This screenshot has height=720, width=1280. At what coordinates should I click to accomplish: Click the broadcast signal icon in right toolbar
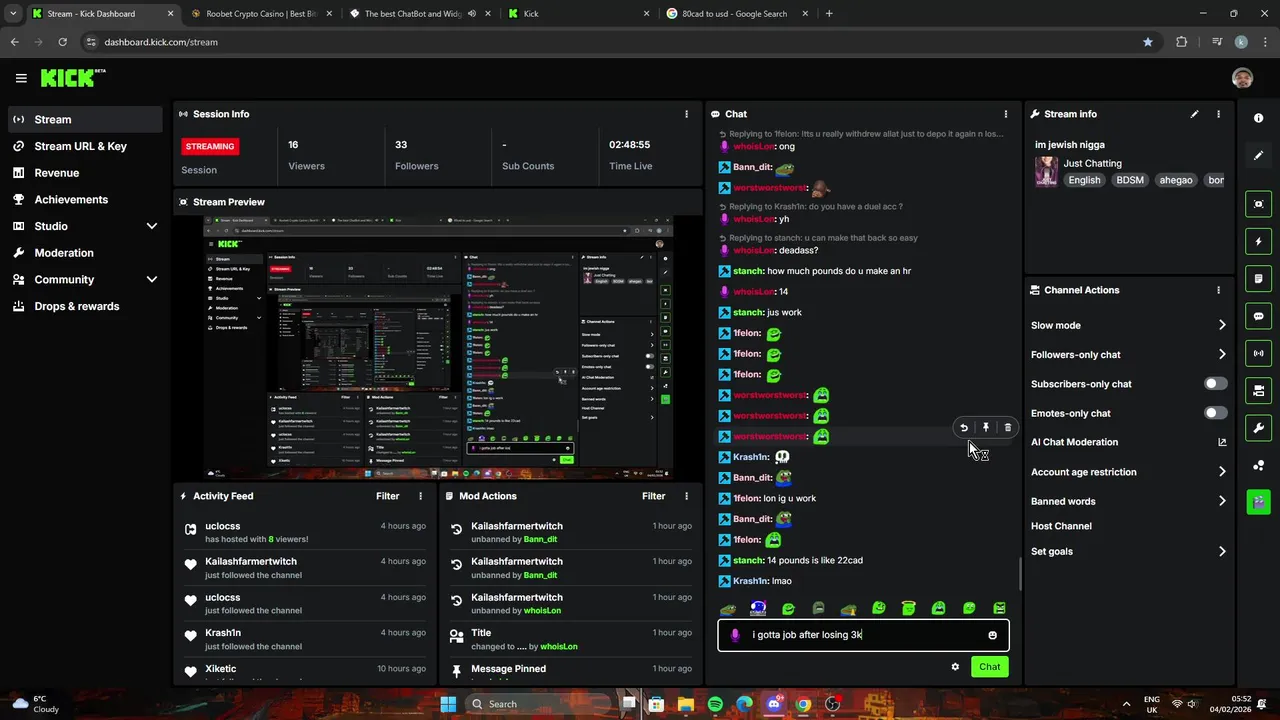1258,353
